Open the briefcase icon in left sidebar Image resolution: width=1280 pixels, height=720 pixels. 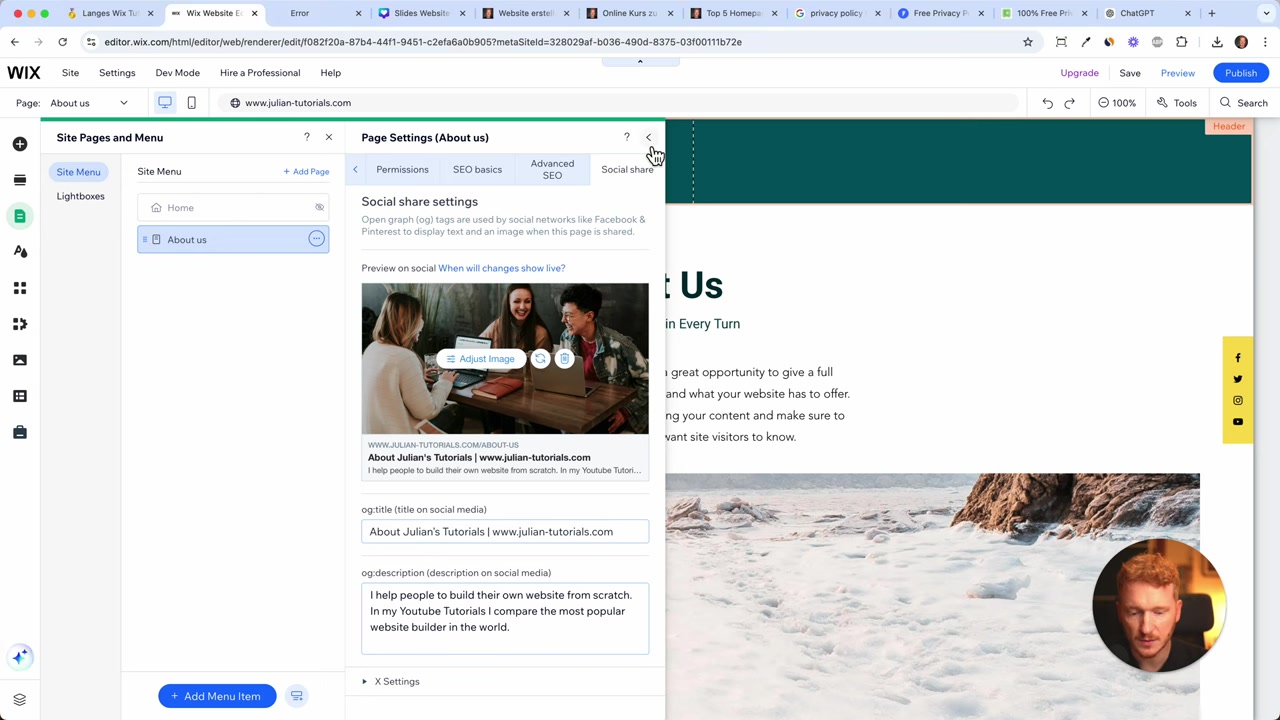click(20, 432)
